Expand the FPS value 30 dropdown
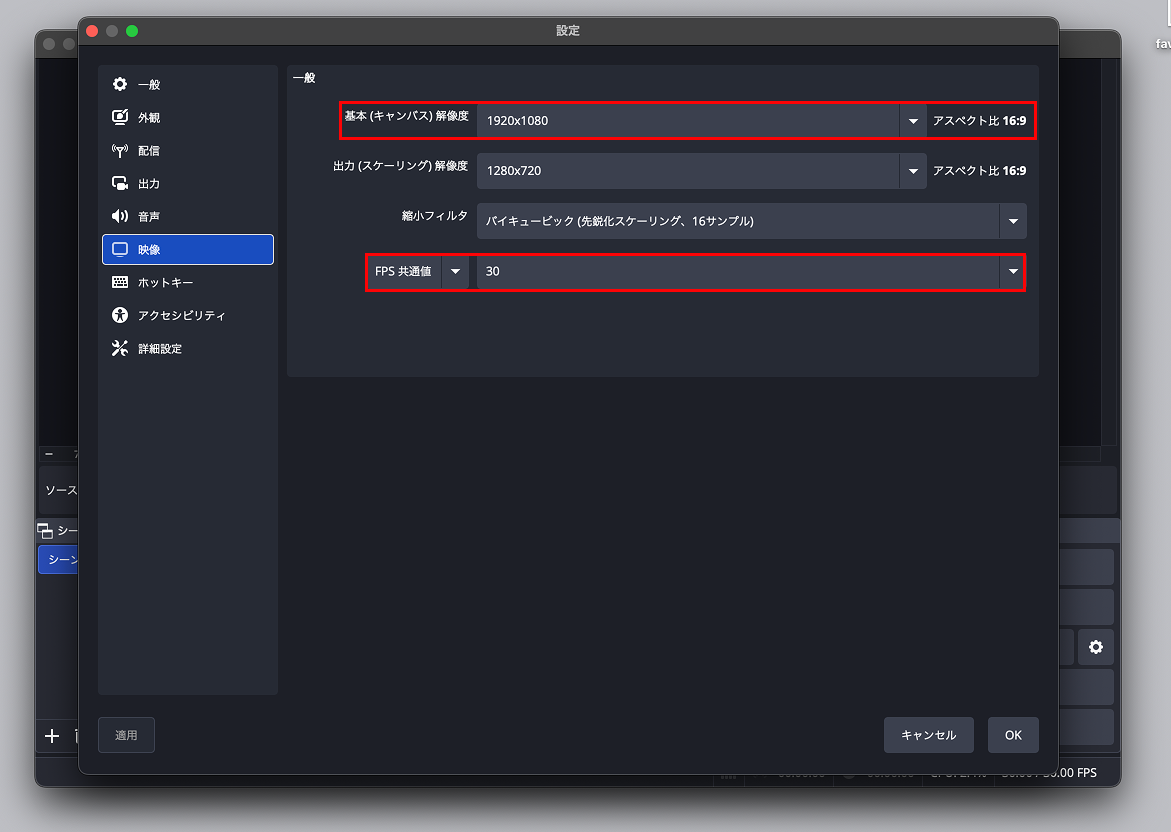The width and height of the screenshot is (1171, 832). click(1013, 271)
